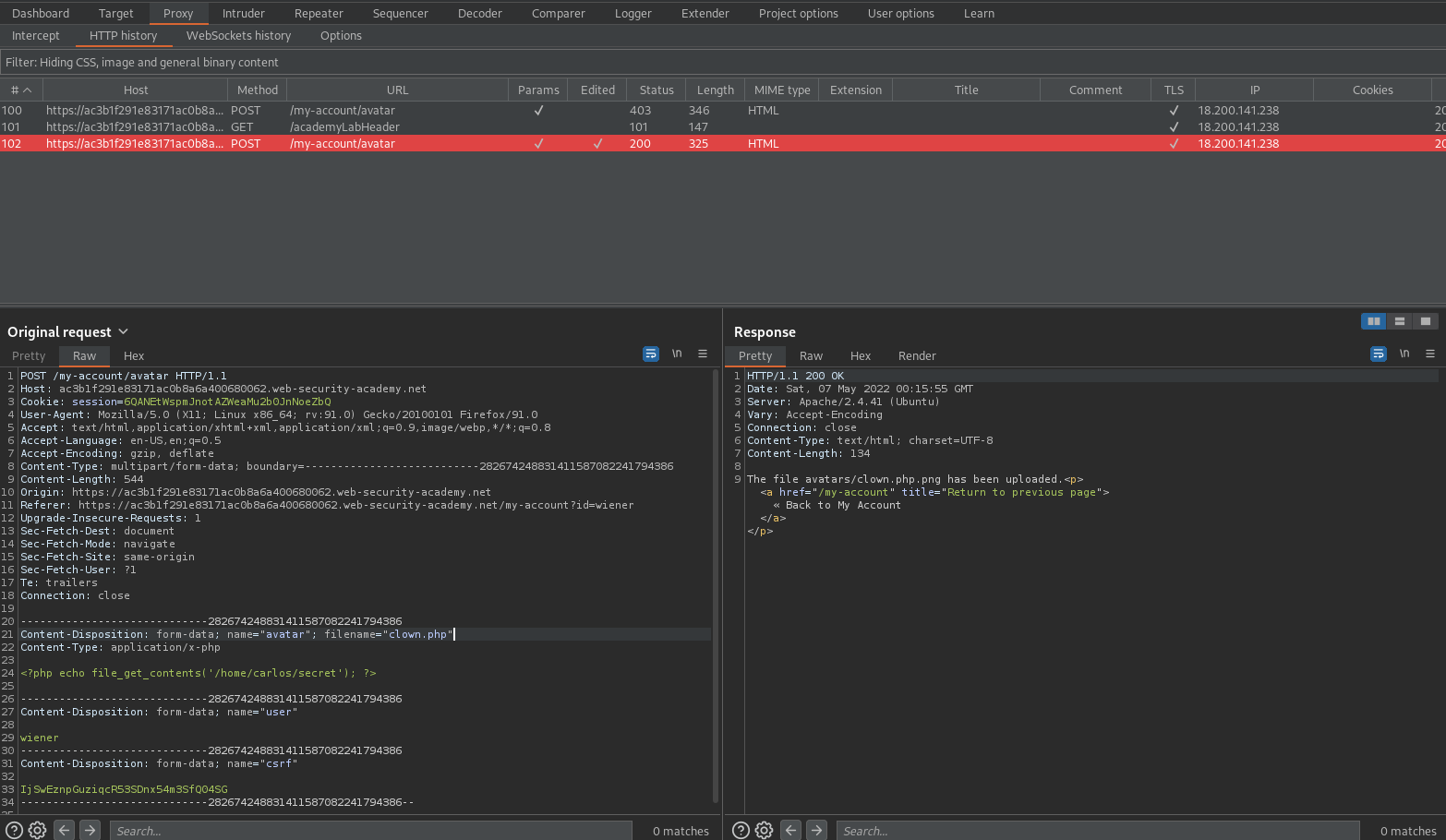
Task: Click the clown.php filename in request
Action: 418,634
